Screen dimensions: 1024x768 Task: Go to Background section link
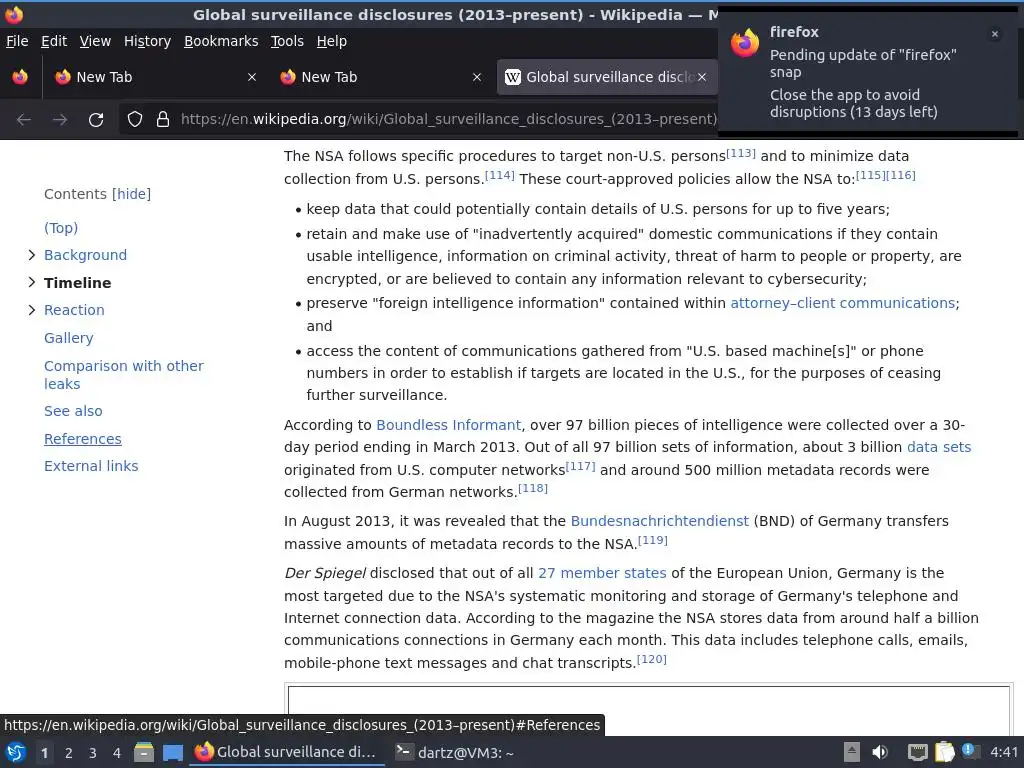coord(86,255)
